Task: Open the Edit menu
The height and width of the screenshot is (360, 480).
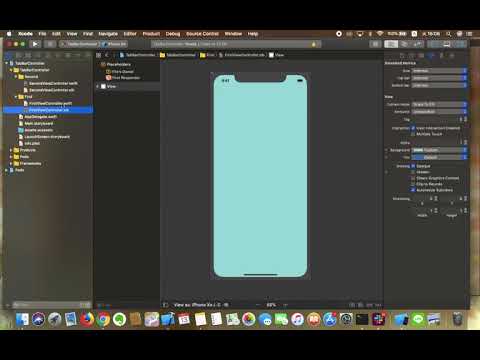Action: pyautogui.click(x=56, y=34)
